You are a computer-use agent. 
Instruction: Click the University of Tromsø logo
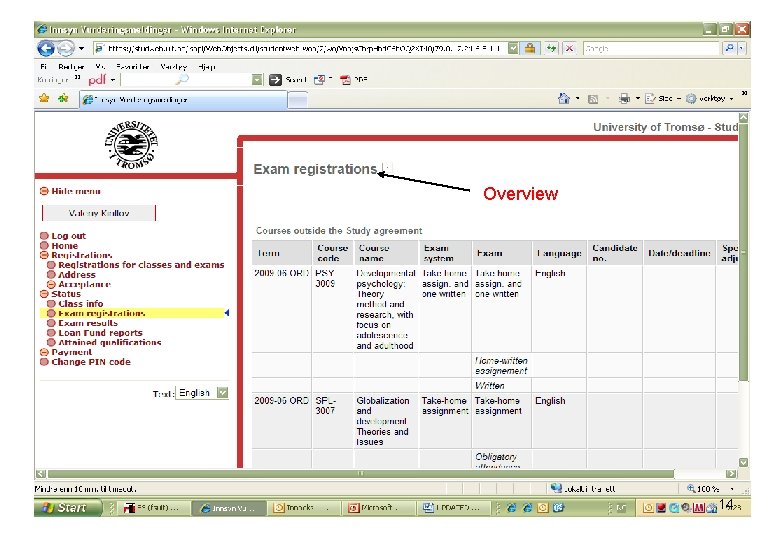click(x=131, y=145)
